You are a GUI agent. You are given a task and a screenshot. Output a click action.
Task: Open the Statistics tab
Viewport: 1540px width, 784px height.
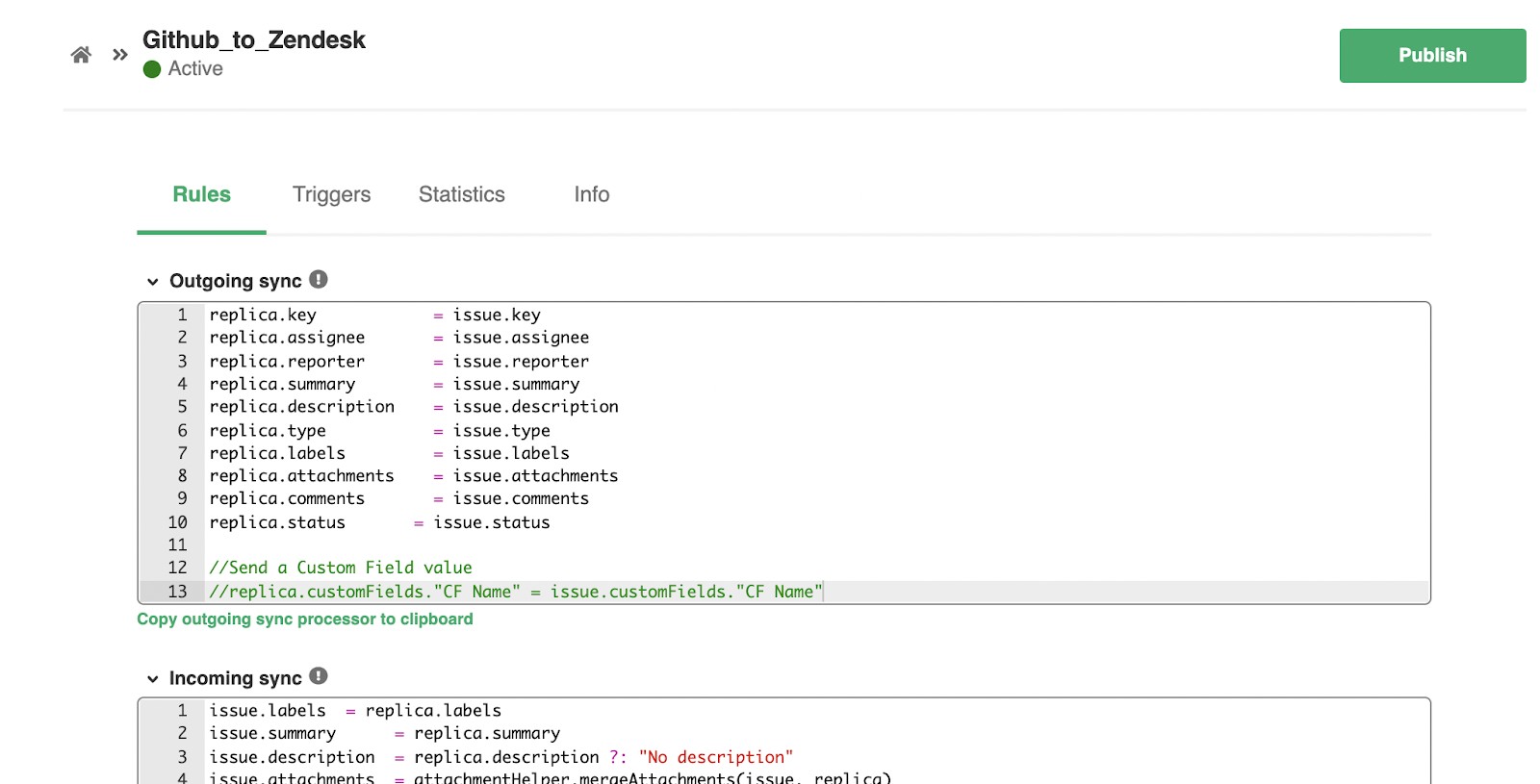pyautogui.click(x=462, y=194)
